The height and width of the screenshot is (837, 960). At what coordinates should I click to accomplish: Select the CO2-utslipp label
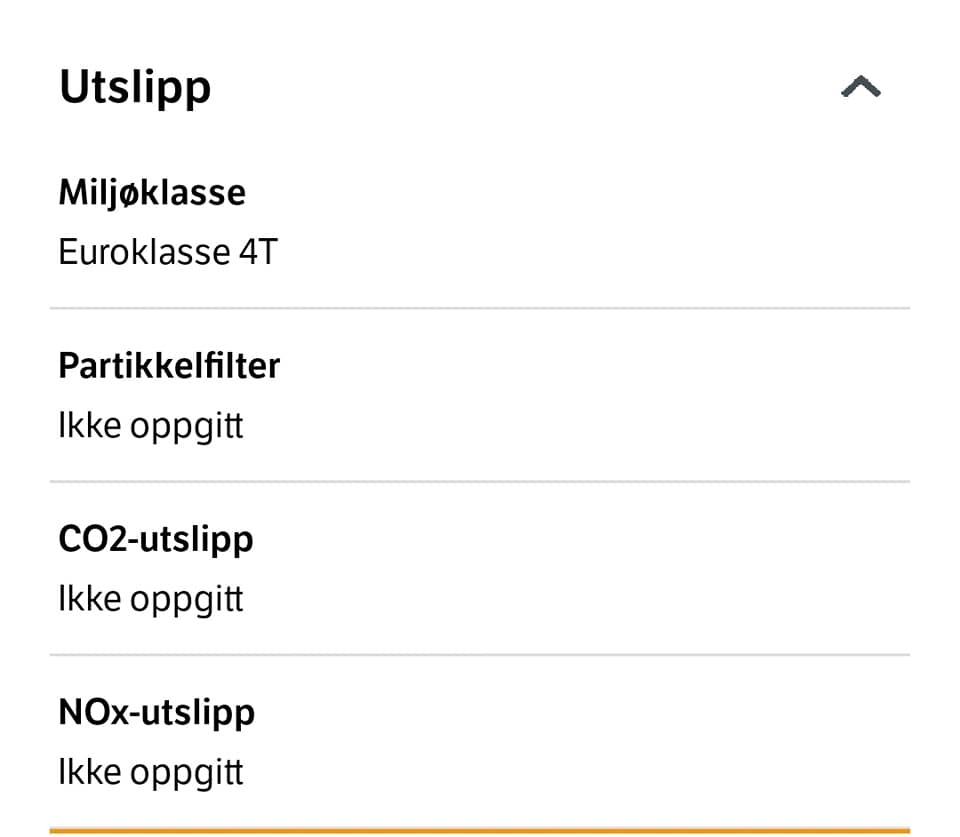click(x=156, y=539)
